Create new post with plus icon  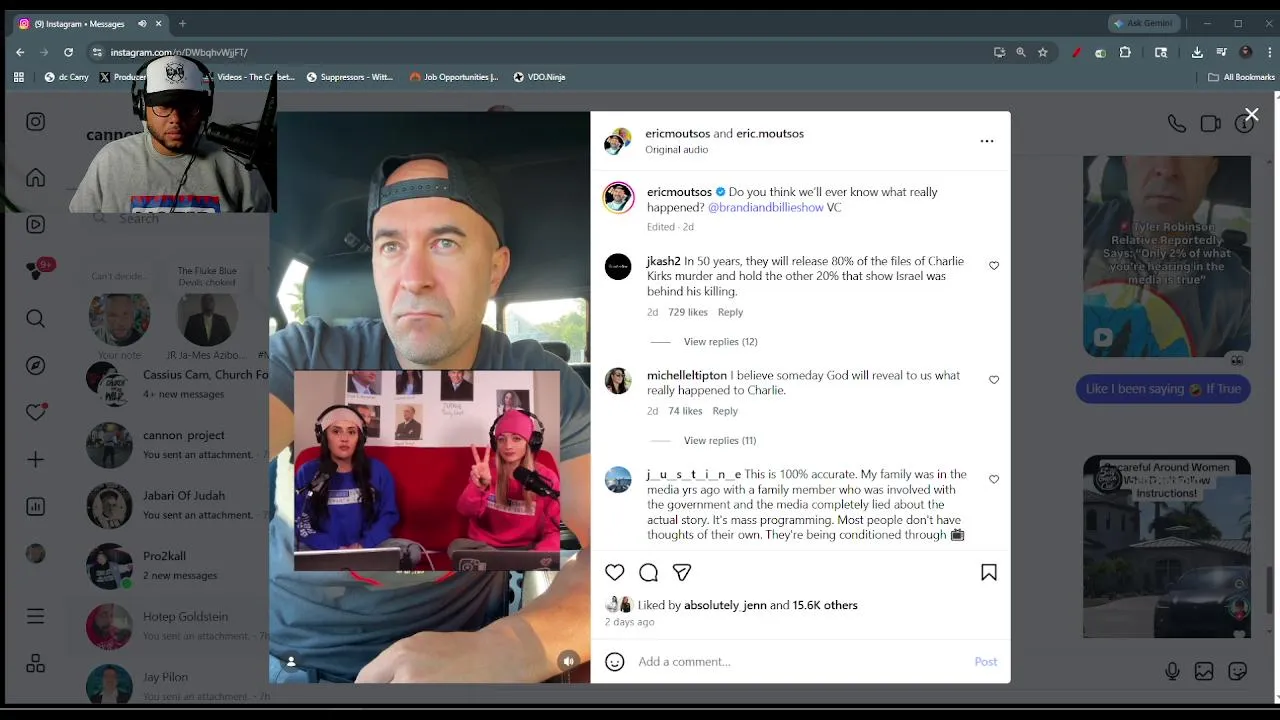pyautogui.click(x=36, y=460)
